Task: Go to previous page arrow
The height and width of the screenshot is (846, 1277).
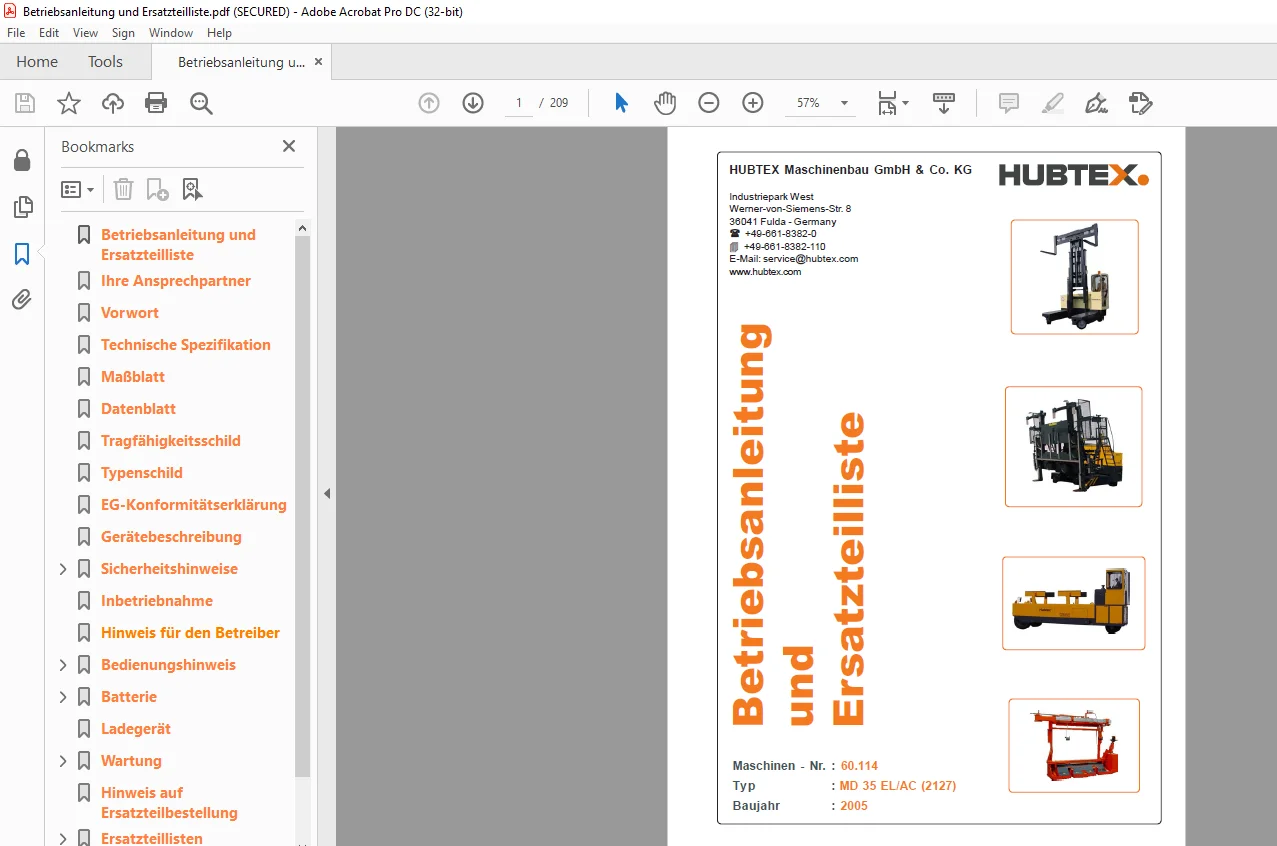Action: tap(429, 103)
